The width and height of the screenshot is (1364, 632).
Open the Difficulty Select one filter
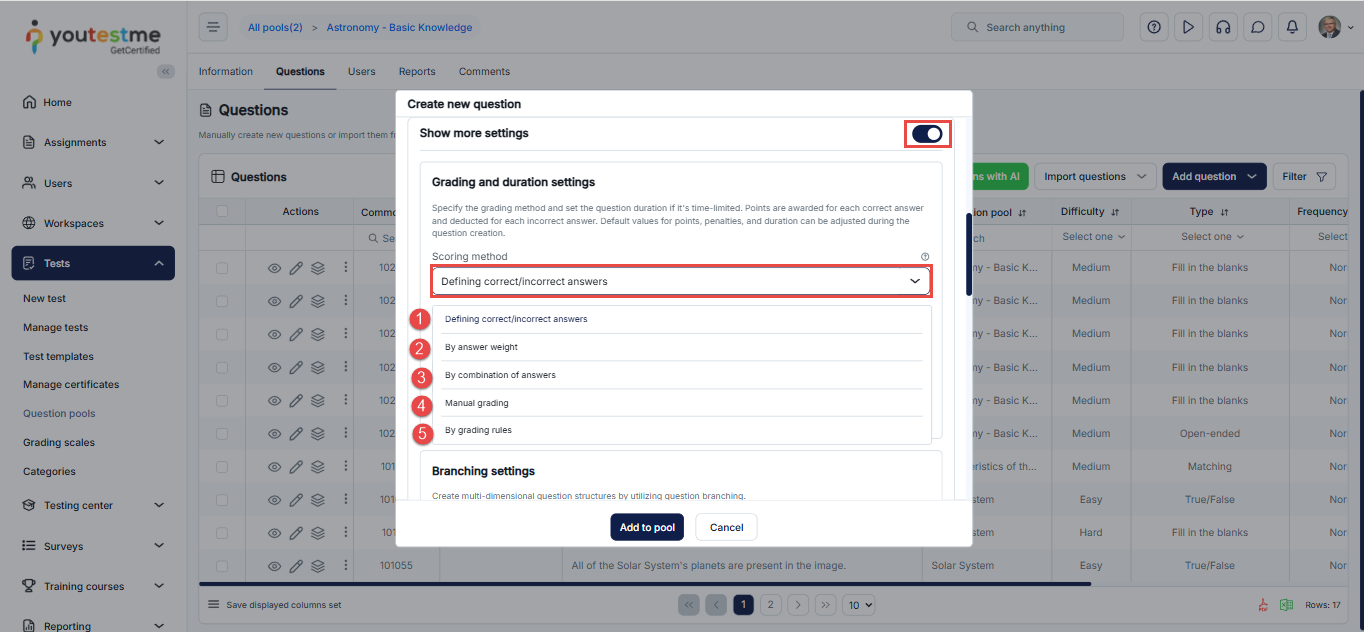click(x=1093, y=237)
